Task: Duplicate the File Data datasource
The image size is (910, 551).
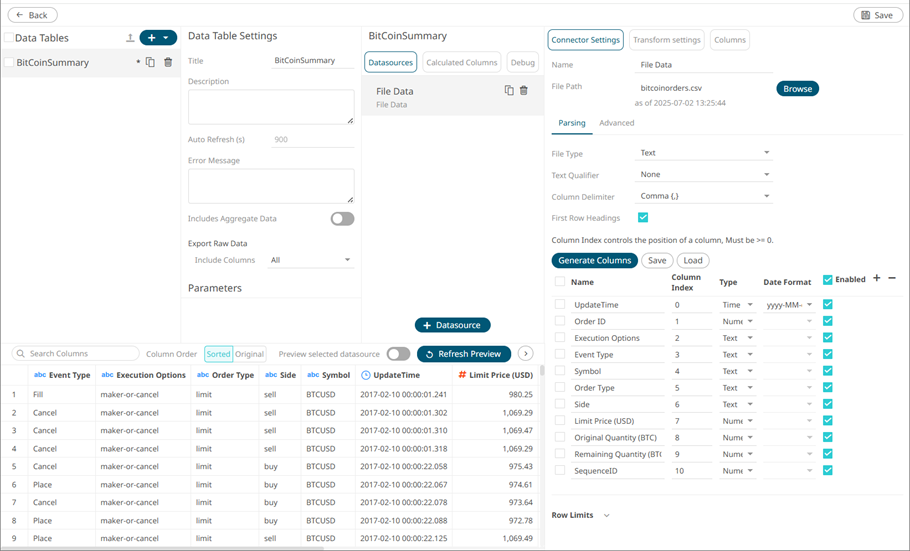Action: tap(509, 91)
